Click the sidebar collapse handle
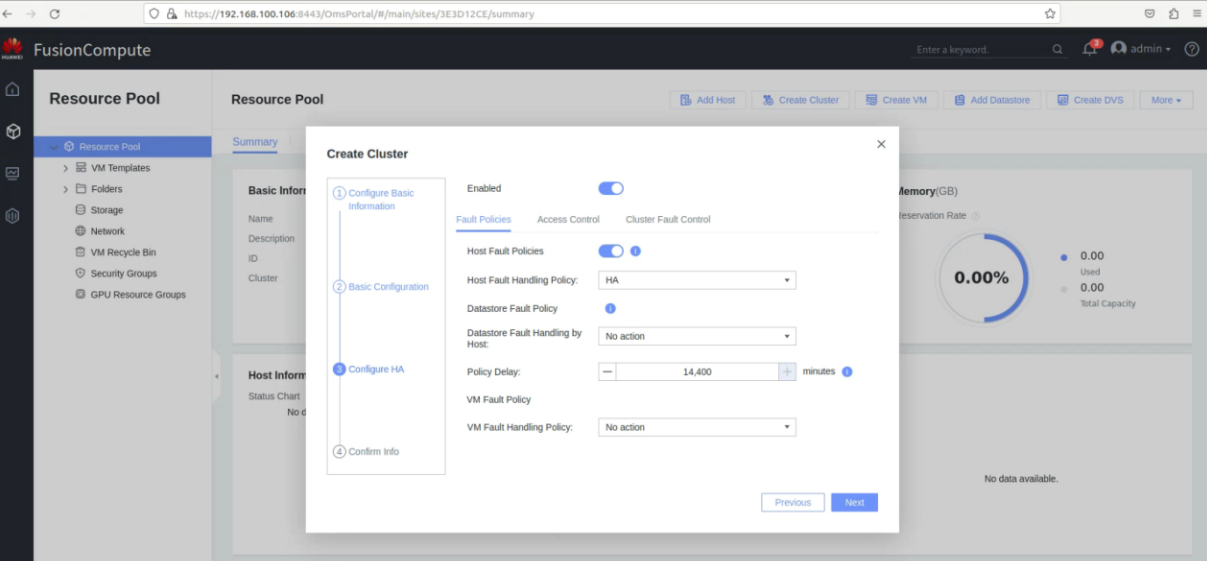The image size is (1207, 561). [x=216, y=376]
